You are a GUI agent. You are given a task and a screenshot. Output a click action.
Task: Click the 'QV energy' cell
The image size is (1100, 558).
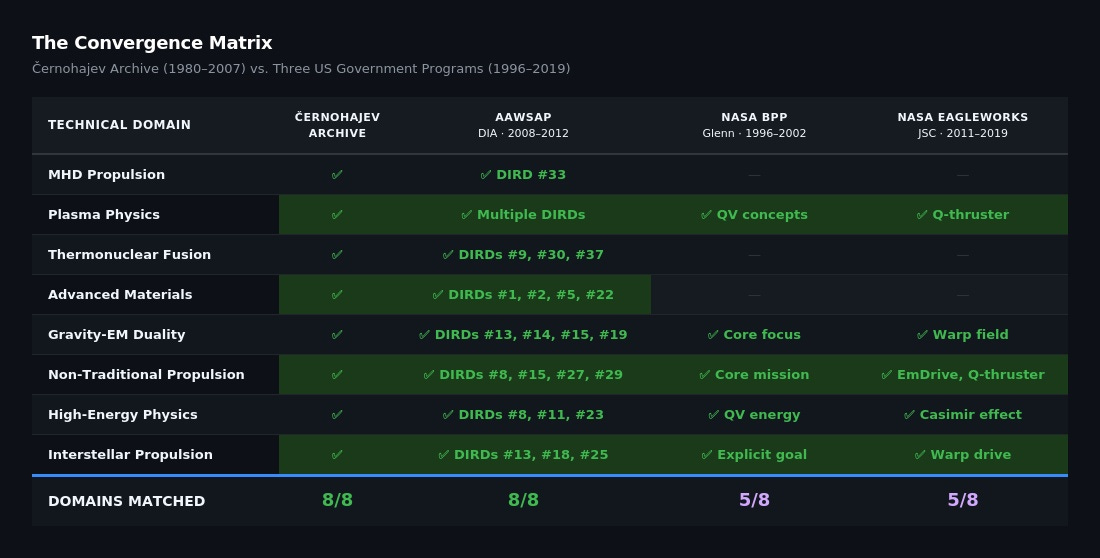click(x=754, y=415)
